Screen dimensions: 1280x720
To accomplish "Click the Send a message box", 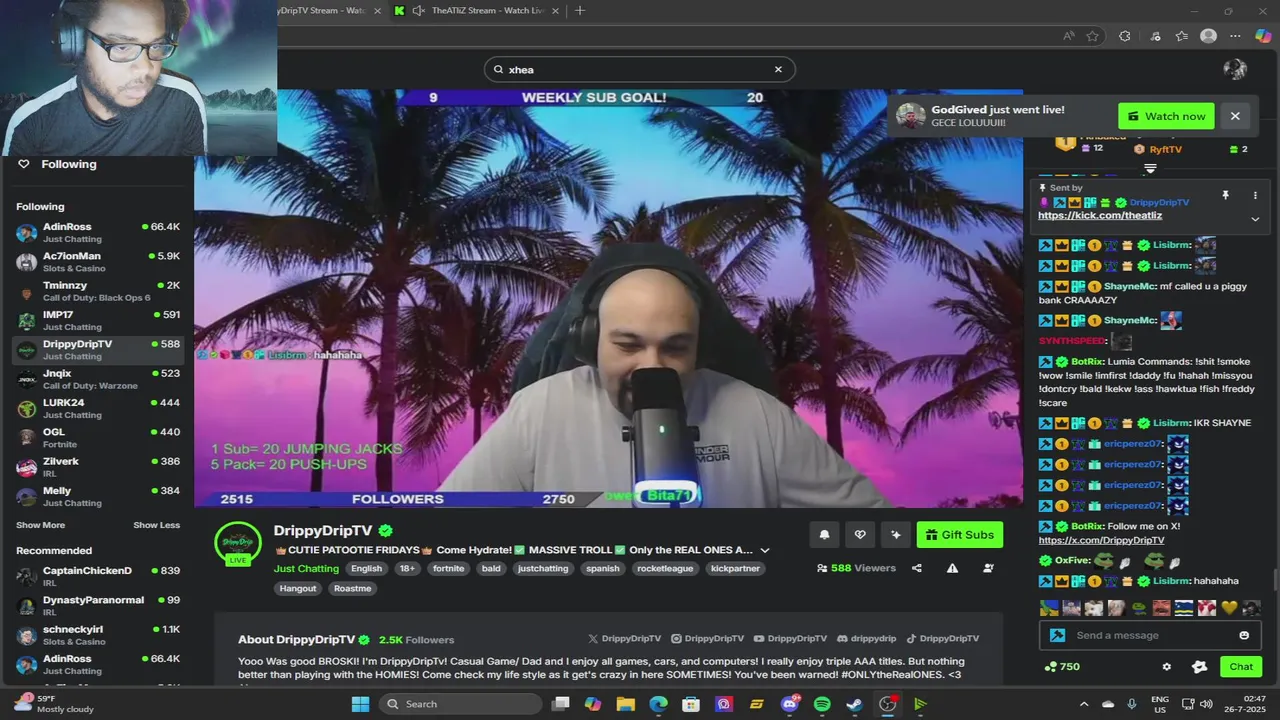I will pos(1150,635).
